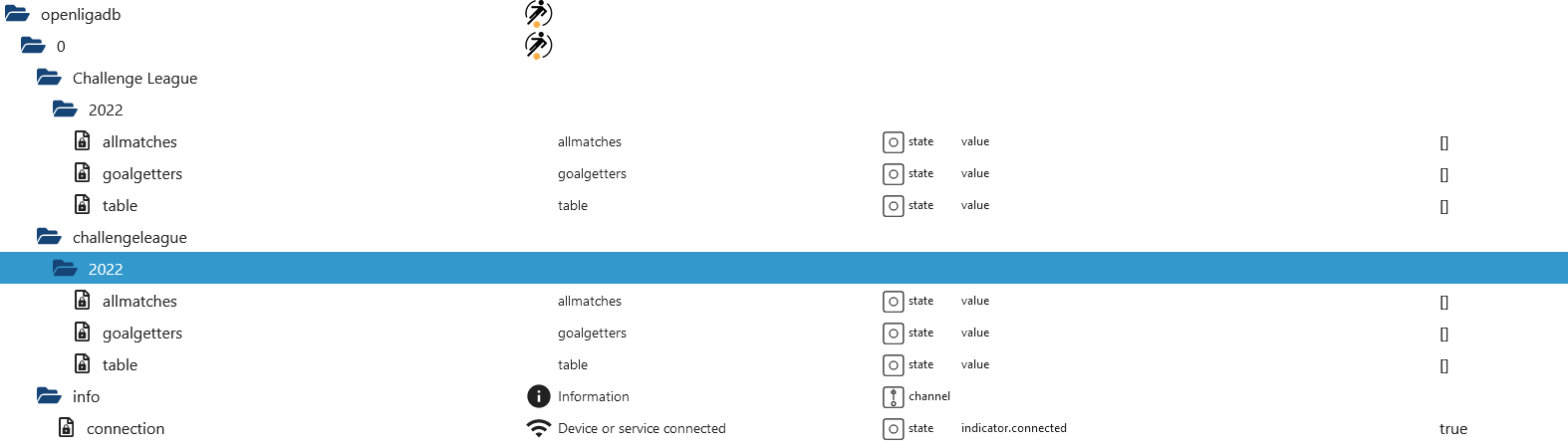Screen dimensions: 1568x448
Task: Collapse the Challenge League folder
Action: [49, 78]
